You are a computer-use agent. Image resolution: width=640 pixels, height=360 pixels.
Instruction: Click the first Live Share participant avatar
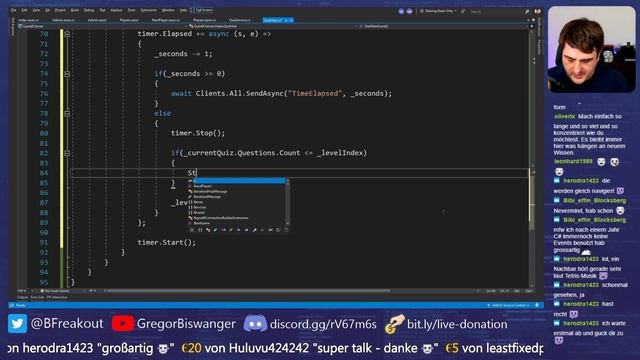[x=401, y=11]
